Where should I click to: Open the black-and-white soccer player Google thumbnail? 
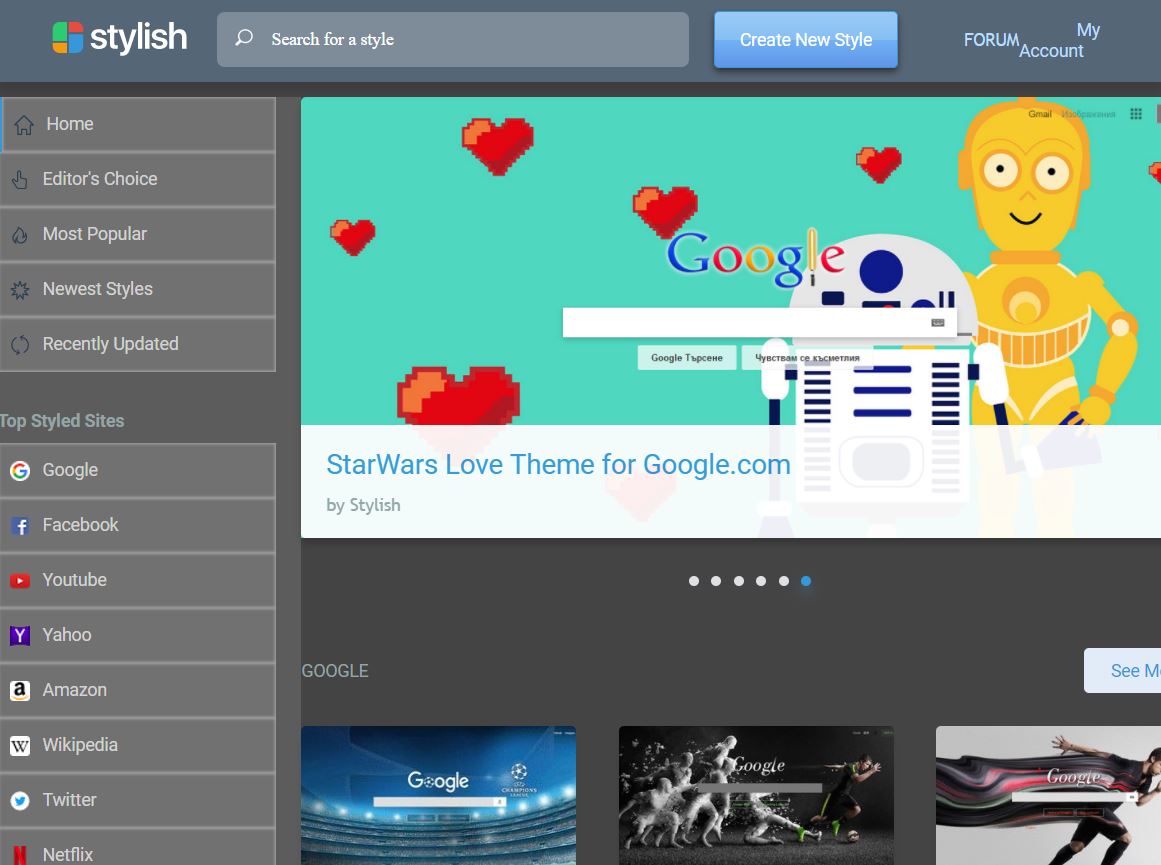pyautogui.click(x=756, y=795)
